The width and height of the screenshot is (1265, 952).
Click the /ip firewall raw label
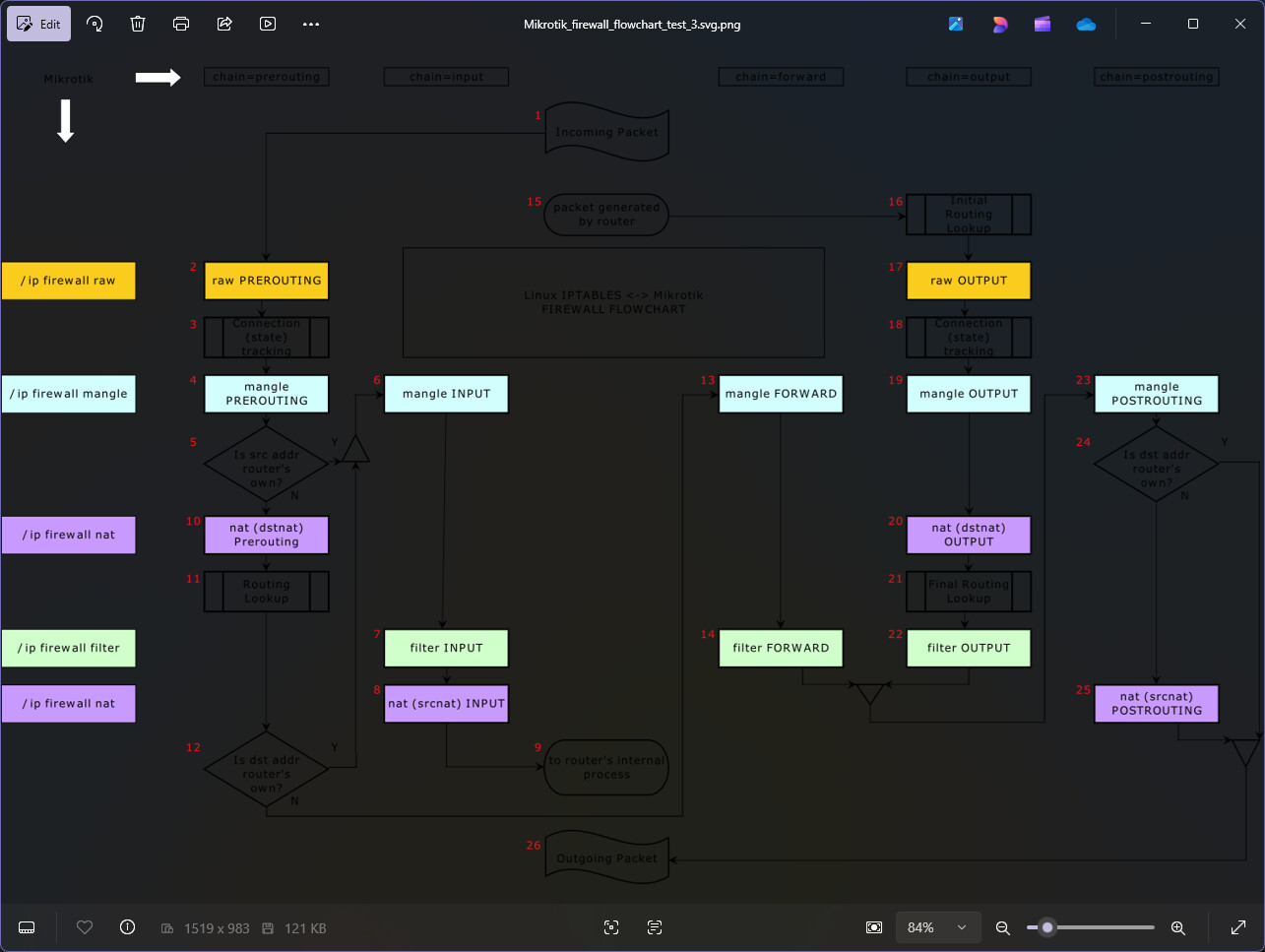(x=68, y=281)
